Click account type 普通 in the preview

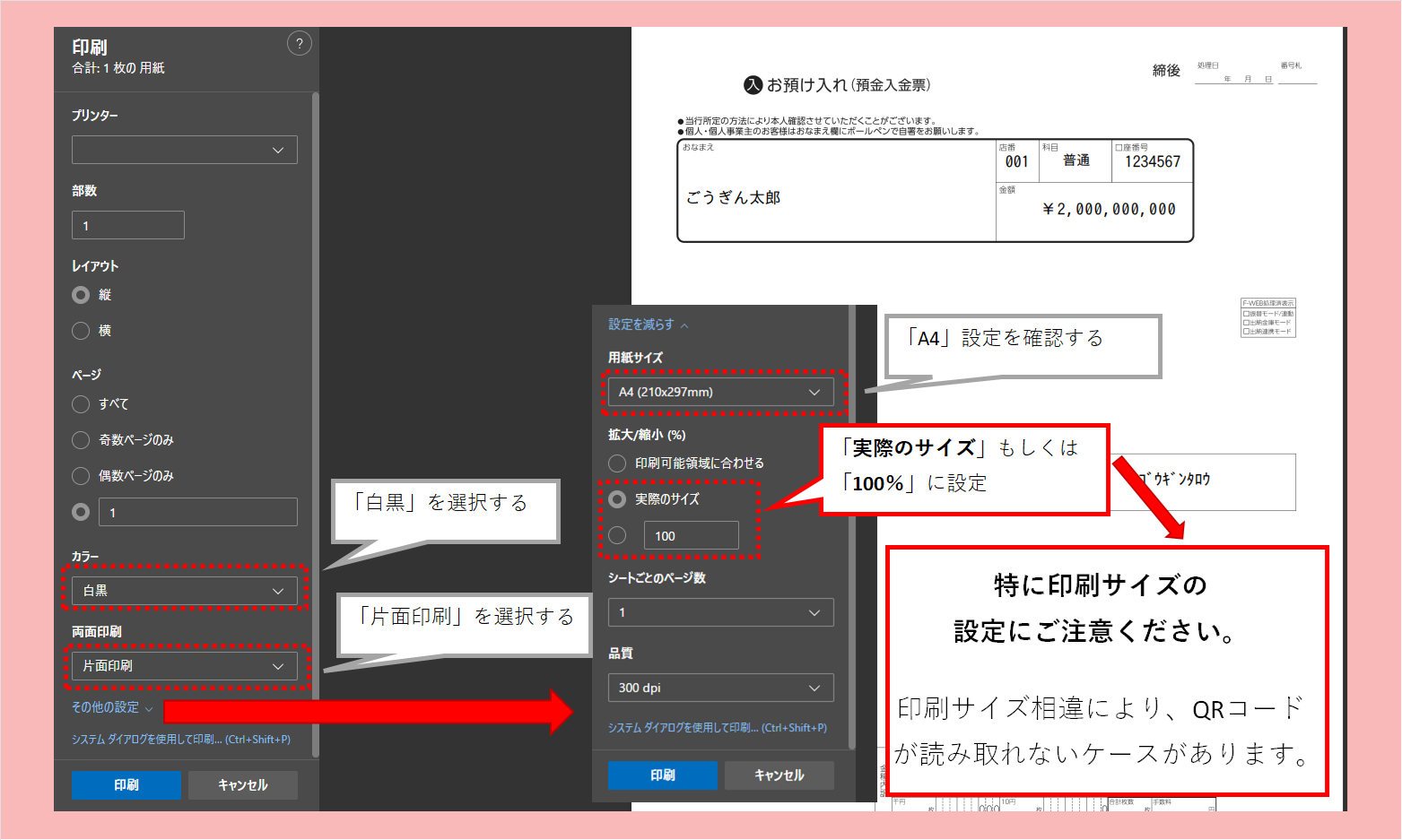(1076, 160)
